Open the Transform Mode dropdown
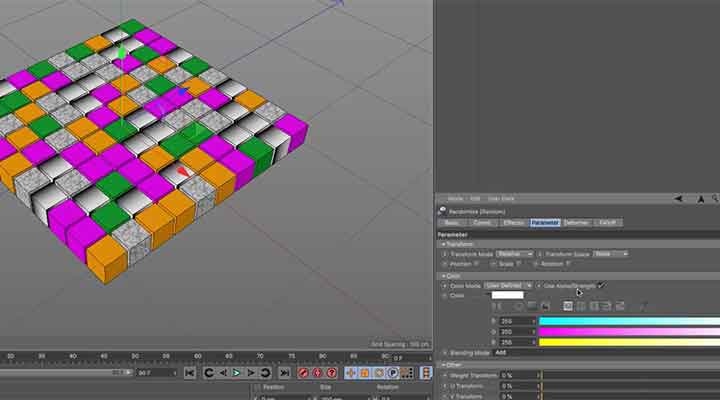 [515, 254]
